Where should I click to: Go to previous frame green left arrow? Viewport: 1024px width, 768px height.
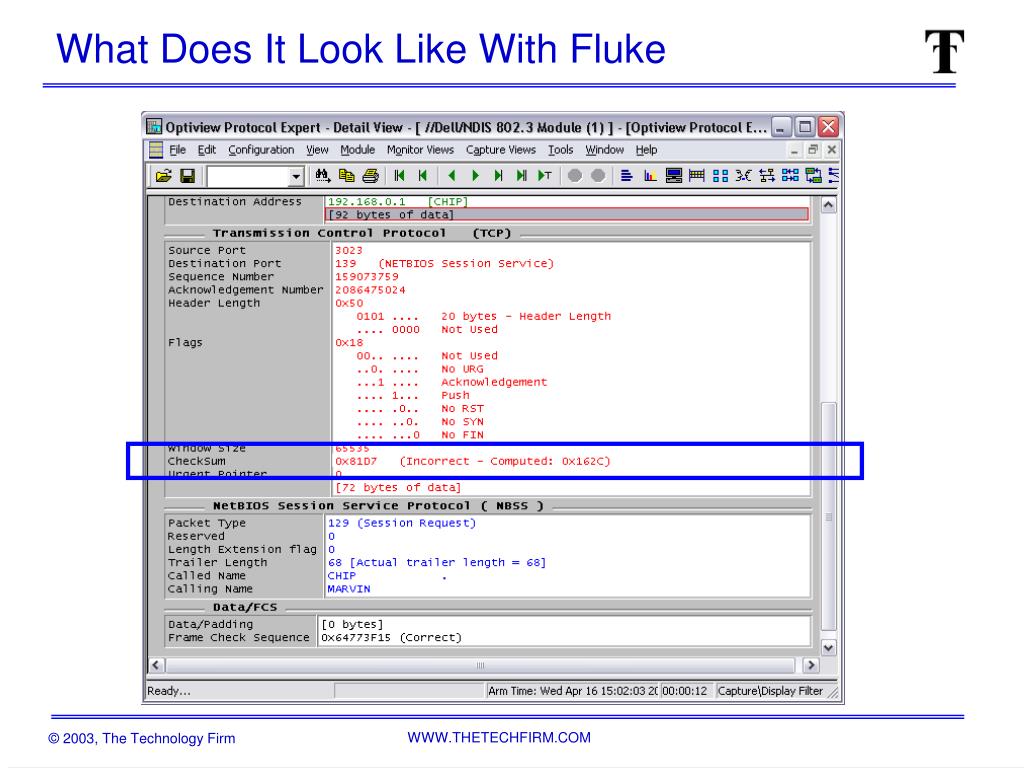[x=451, y=176]
